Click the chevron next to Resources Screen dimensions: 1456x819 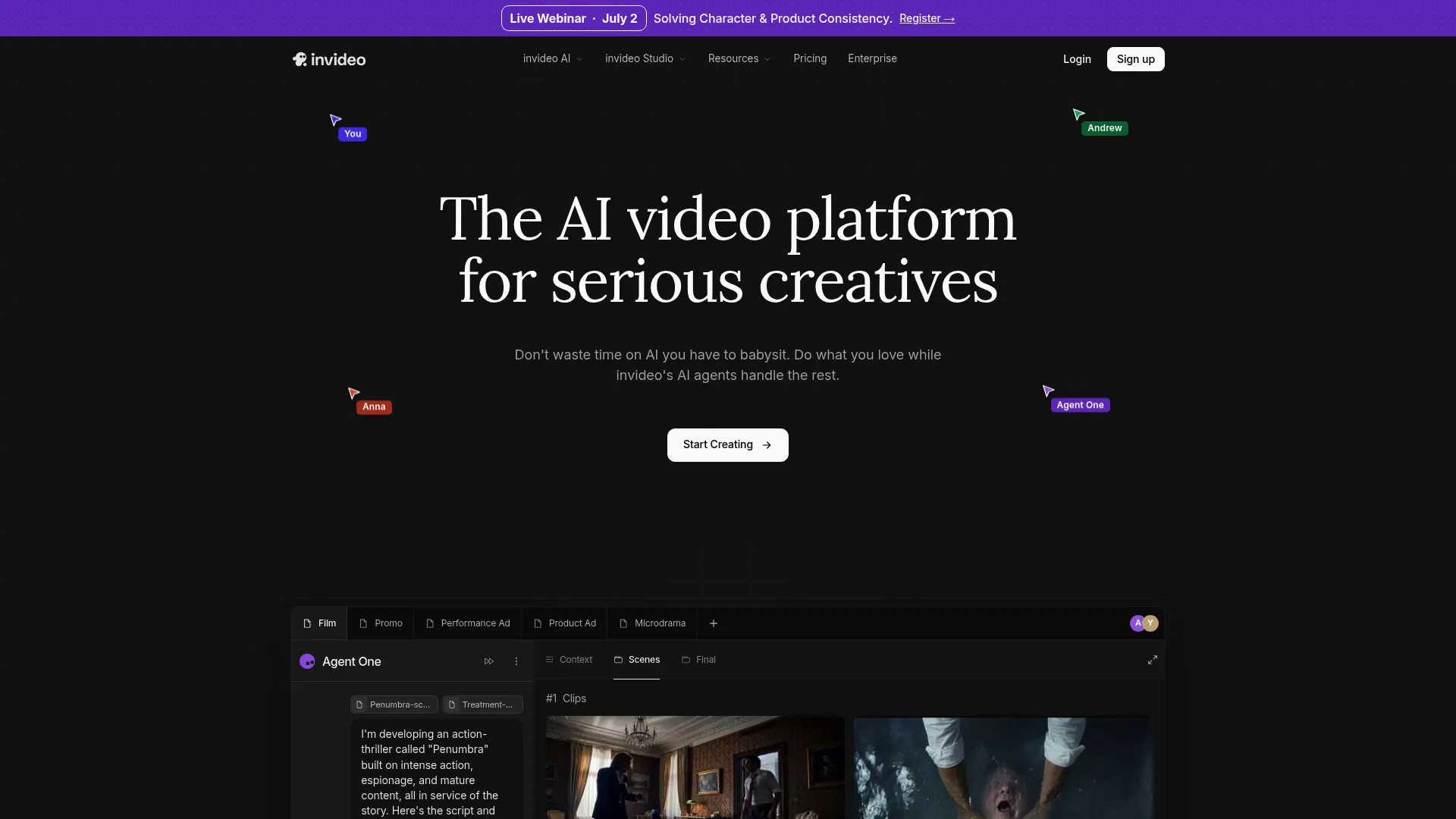click(x=767, y=59)
